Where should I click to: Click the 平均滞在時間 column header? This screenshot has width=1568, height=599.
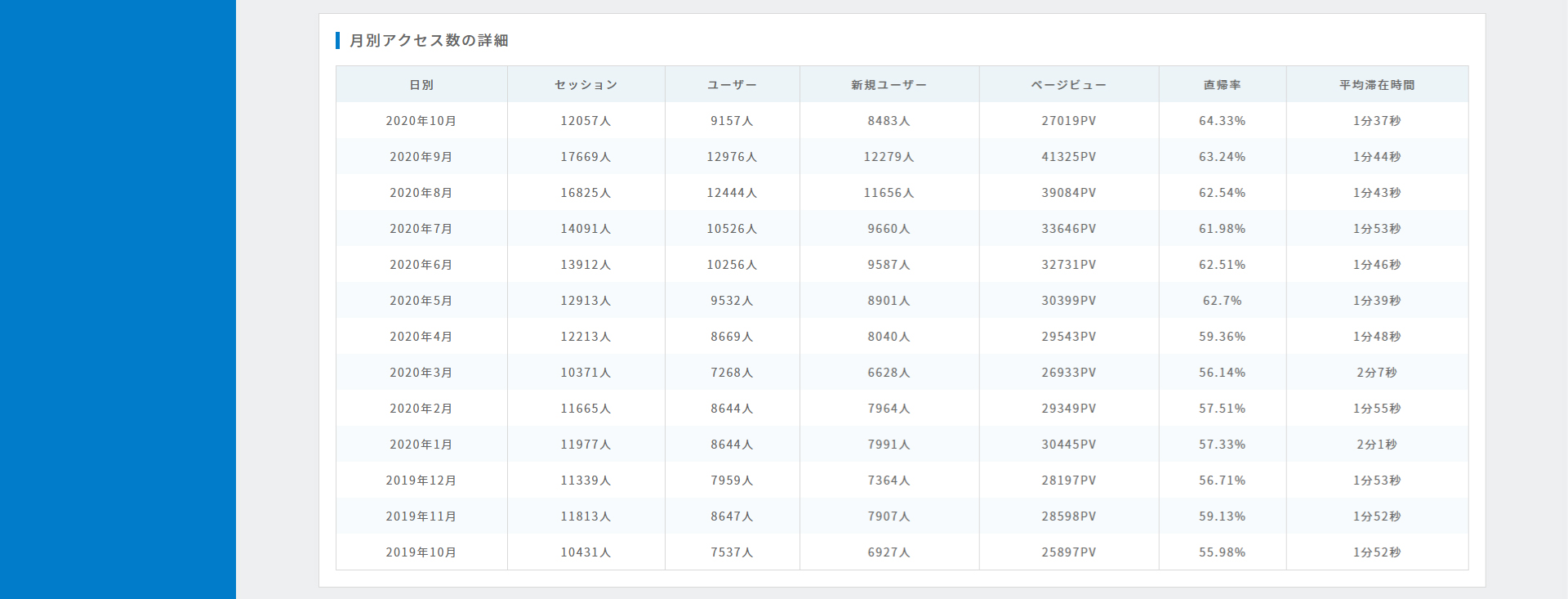1377,85
